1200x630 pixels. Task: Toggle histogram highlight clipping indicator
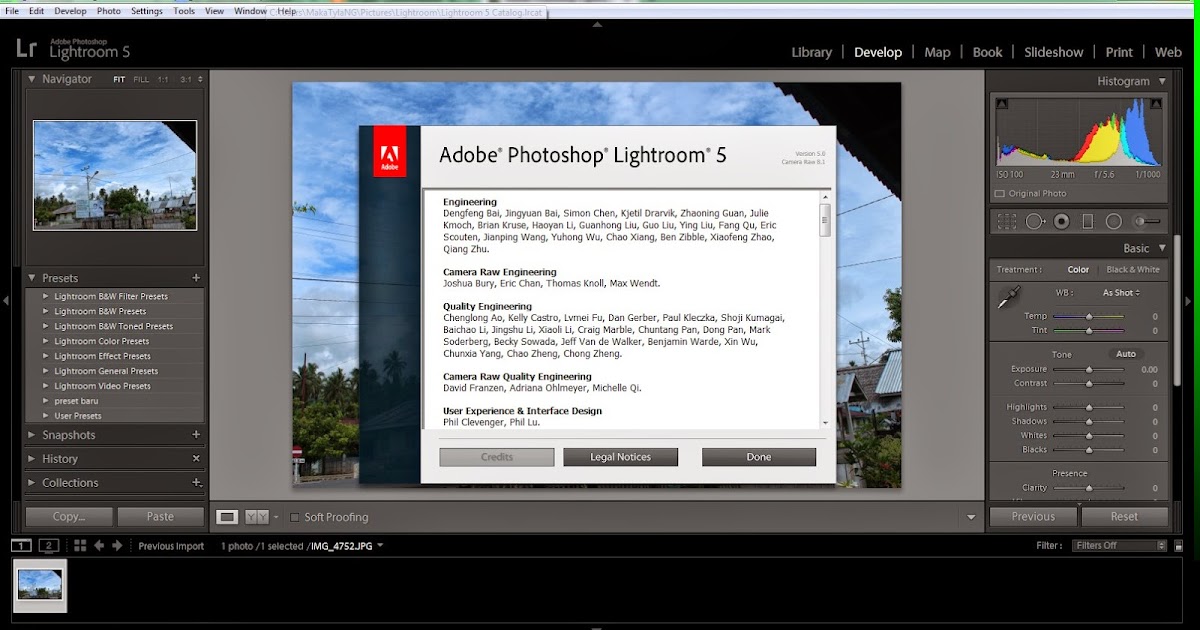pyautogui.click(x=1156, y=103)
